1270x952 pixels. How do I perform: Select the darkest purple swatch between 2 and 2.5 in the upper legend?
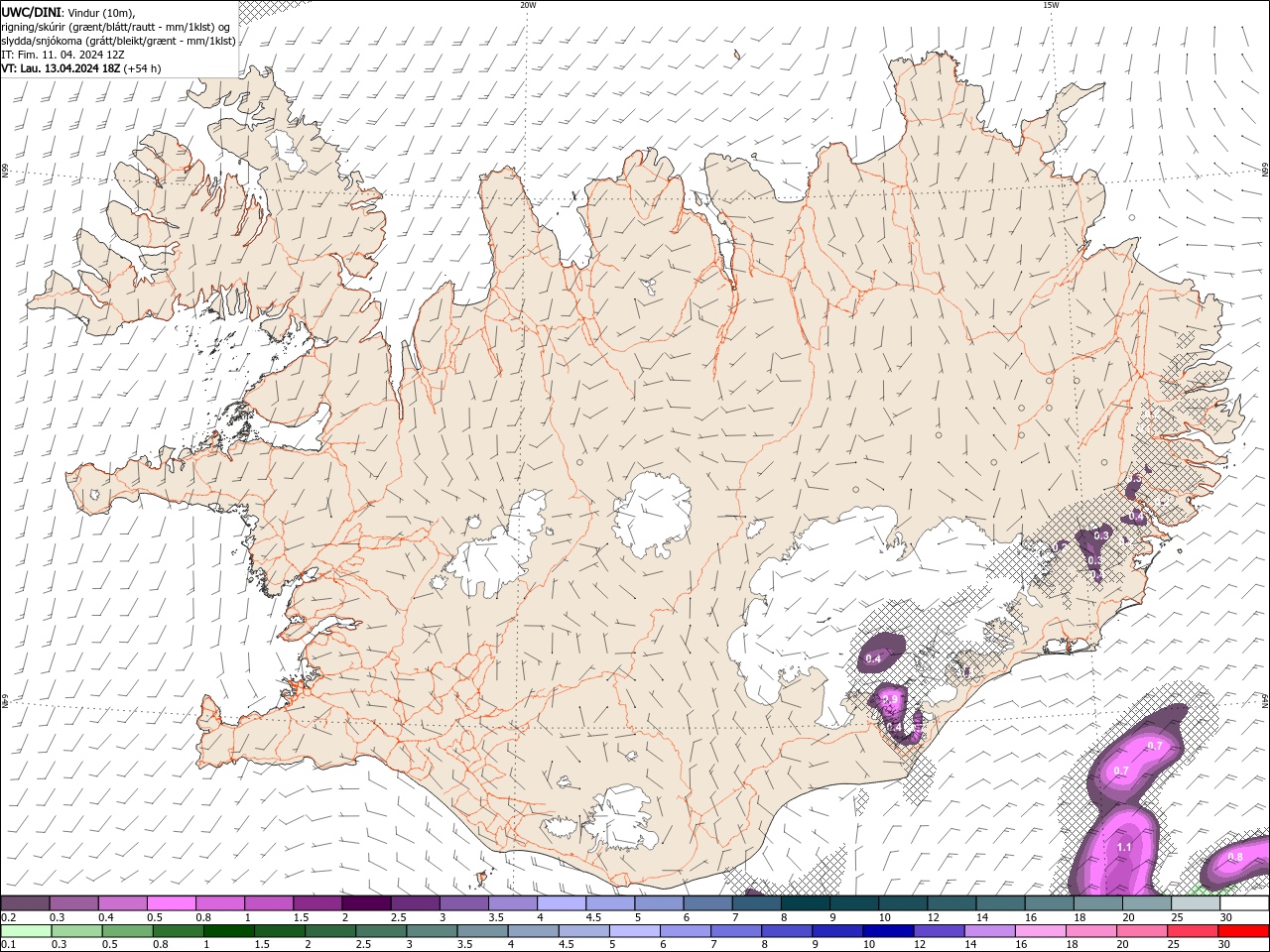click(x=366, y=902)
